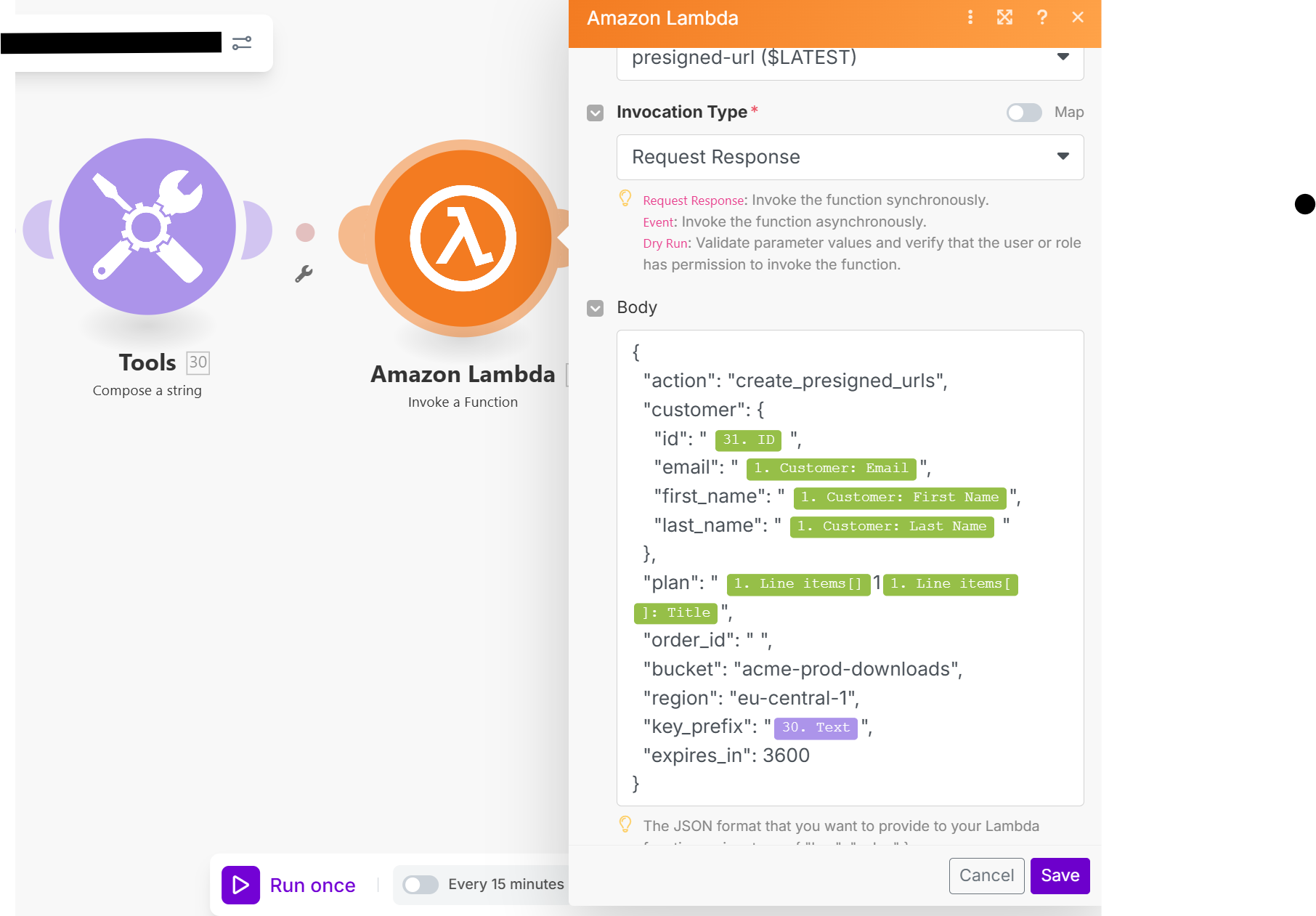The image size is (1316, 916).
Task: Click the "bucket": "acme-prod-downloads" line
Action: [803, 670]
